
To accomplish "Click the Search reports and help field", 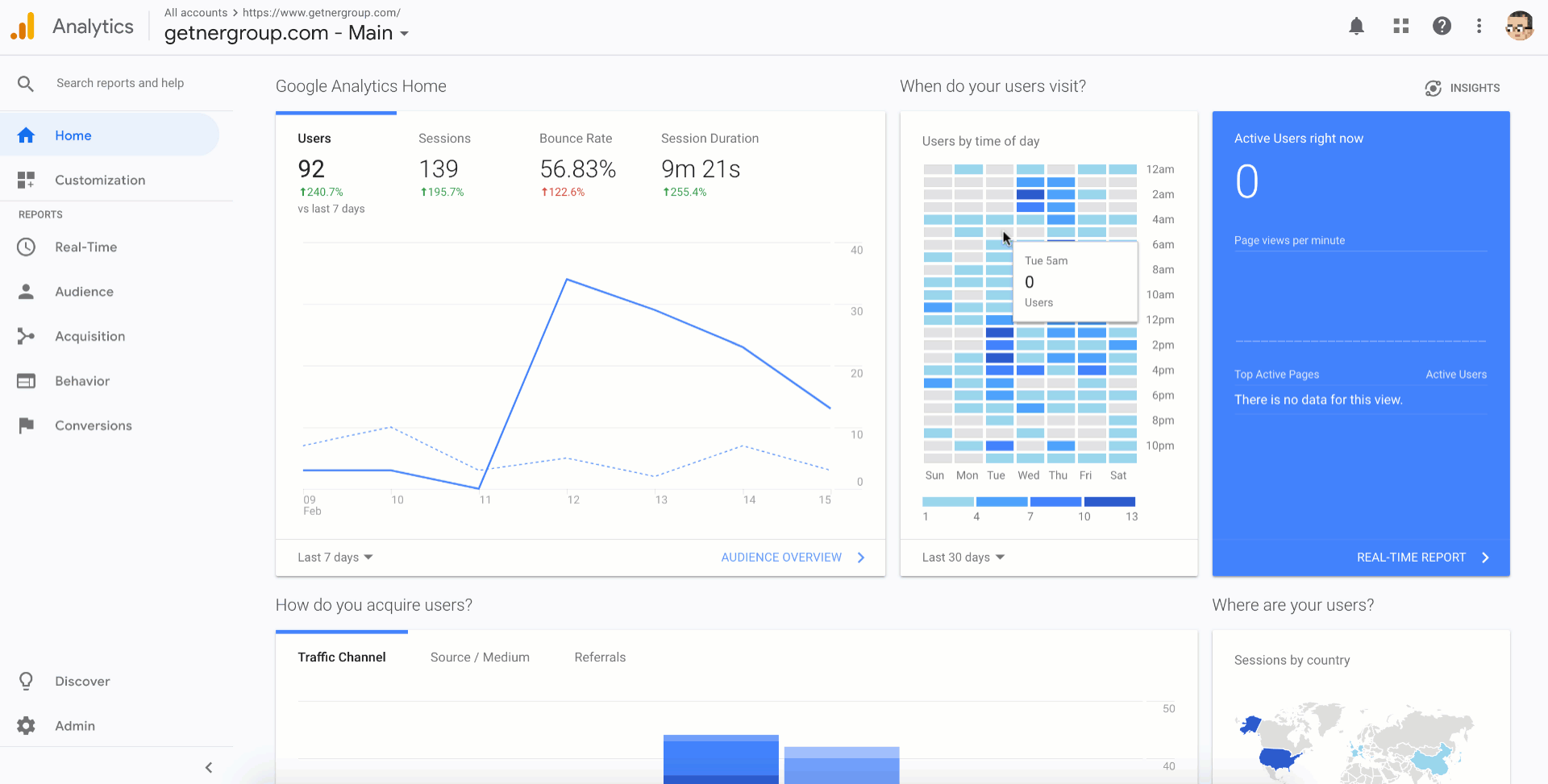I will point(120,83).
